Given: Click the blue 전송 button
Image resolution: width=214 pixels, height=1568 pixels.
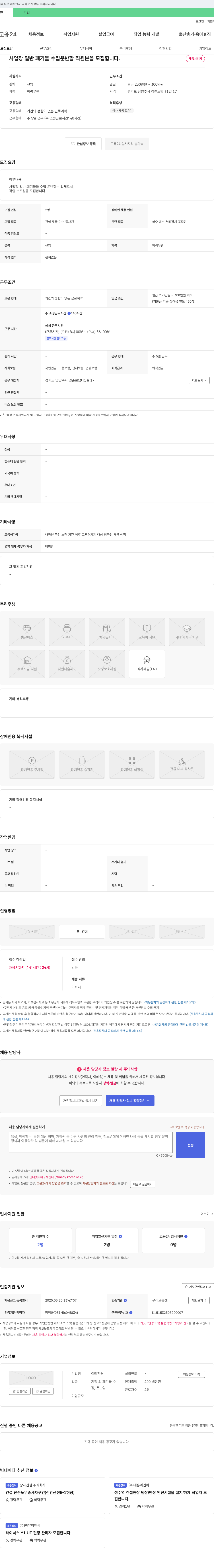Looking at the screenshot, I should tap(190, 1145).
